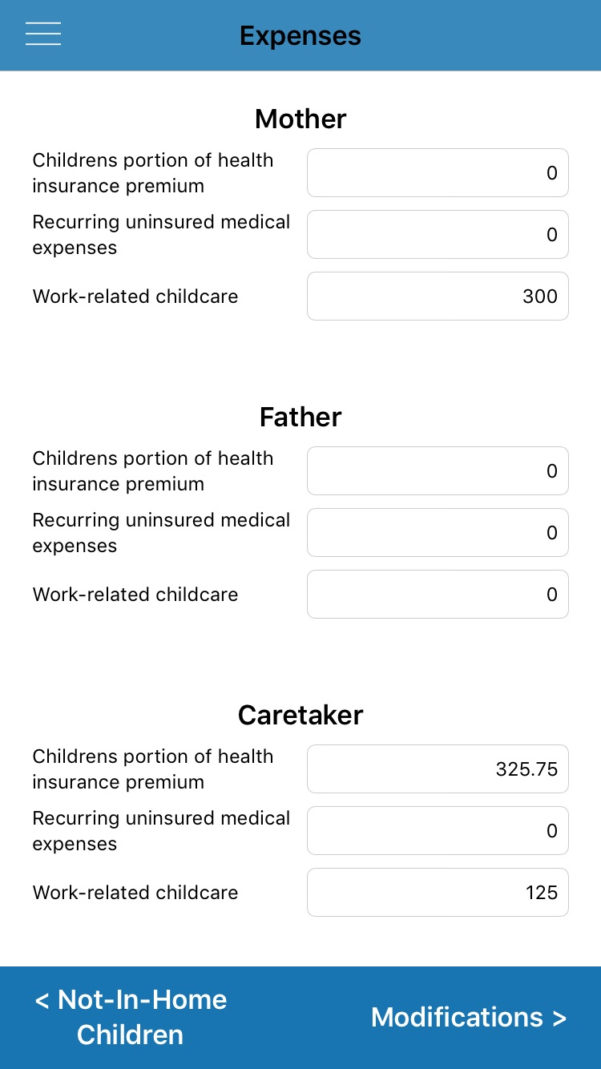The width and height of the screenshot is (601, 1069).
Task: Click the Mother section heading
Action: click(x=300, y=119)
